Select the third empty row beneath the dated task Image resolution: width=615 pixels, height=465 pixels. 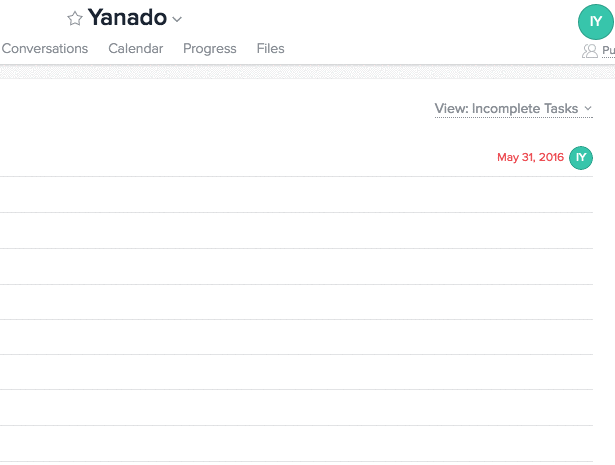tap(296, 266)
